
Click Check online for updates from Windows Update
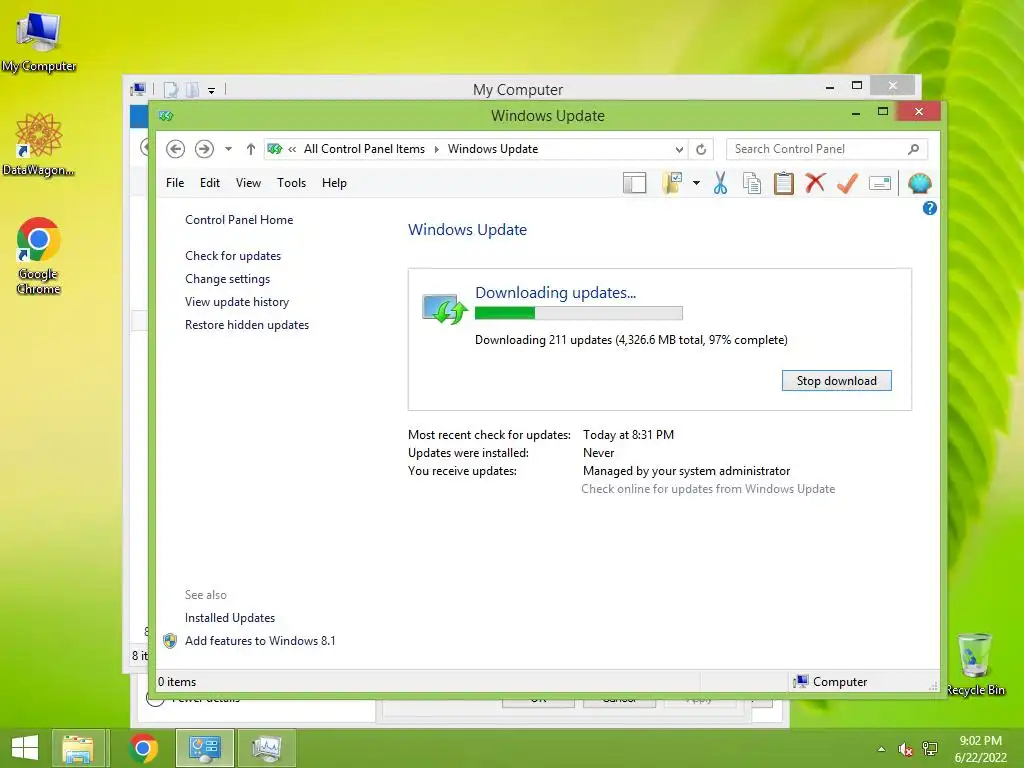pos(708,489)
